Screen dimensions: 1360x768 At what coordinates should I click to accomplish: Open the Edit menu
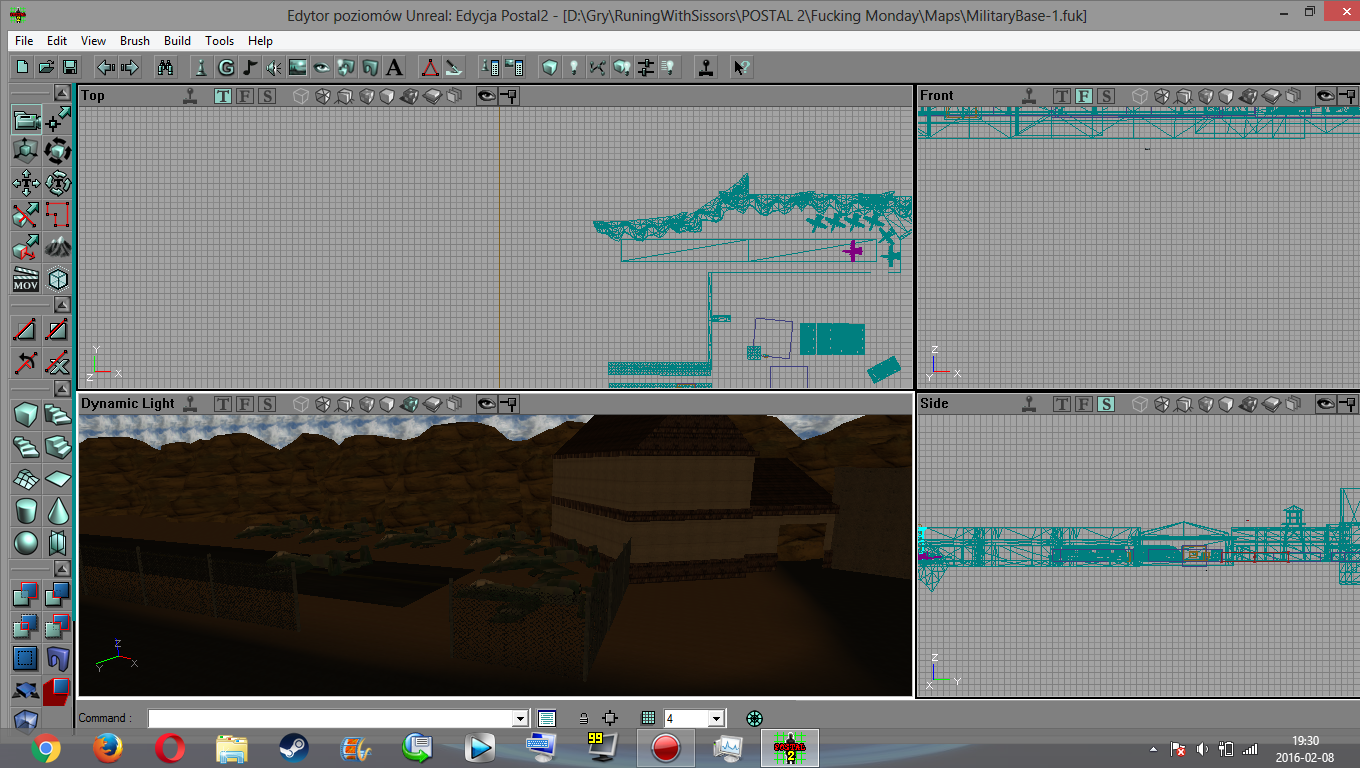57,41
